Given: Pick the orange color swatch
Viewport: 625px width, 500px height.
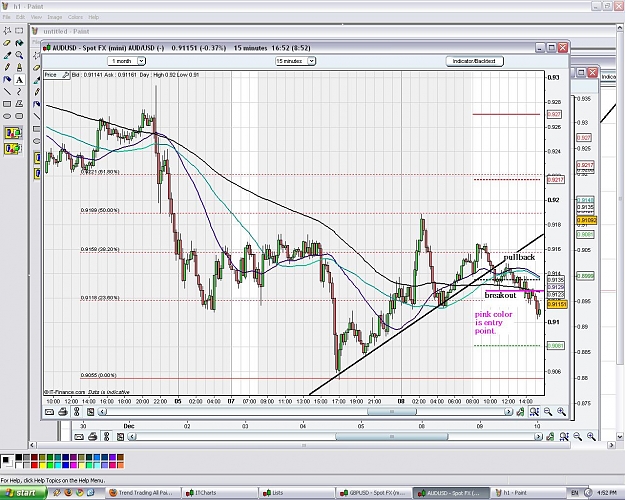Looking at the screenshot, I should pos(120,465).
